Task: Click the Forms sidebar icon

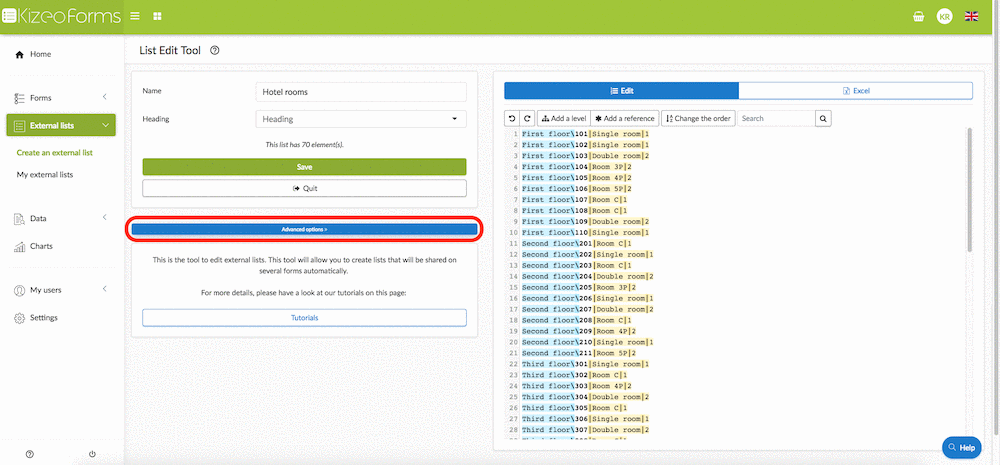Action: [x=19, y=98]
